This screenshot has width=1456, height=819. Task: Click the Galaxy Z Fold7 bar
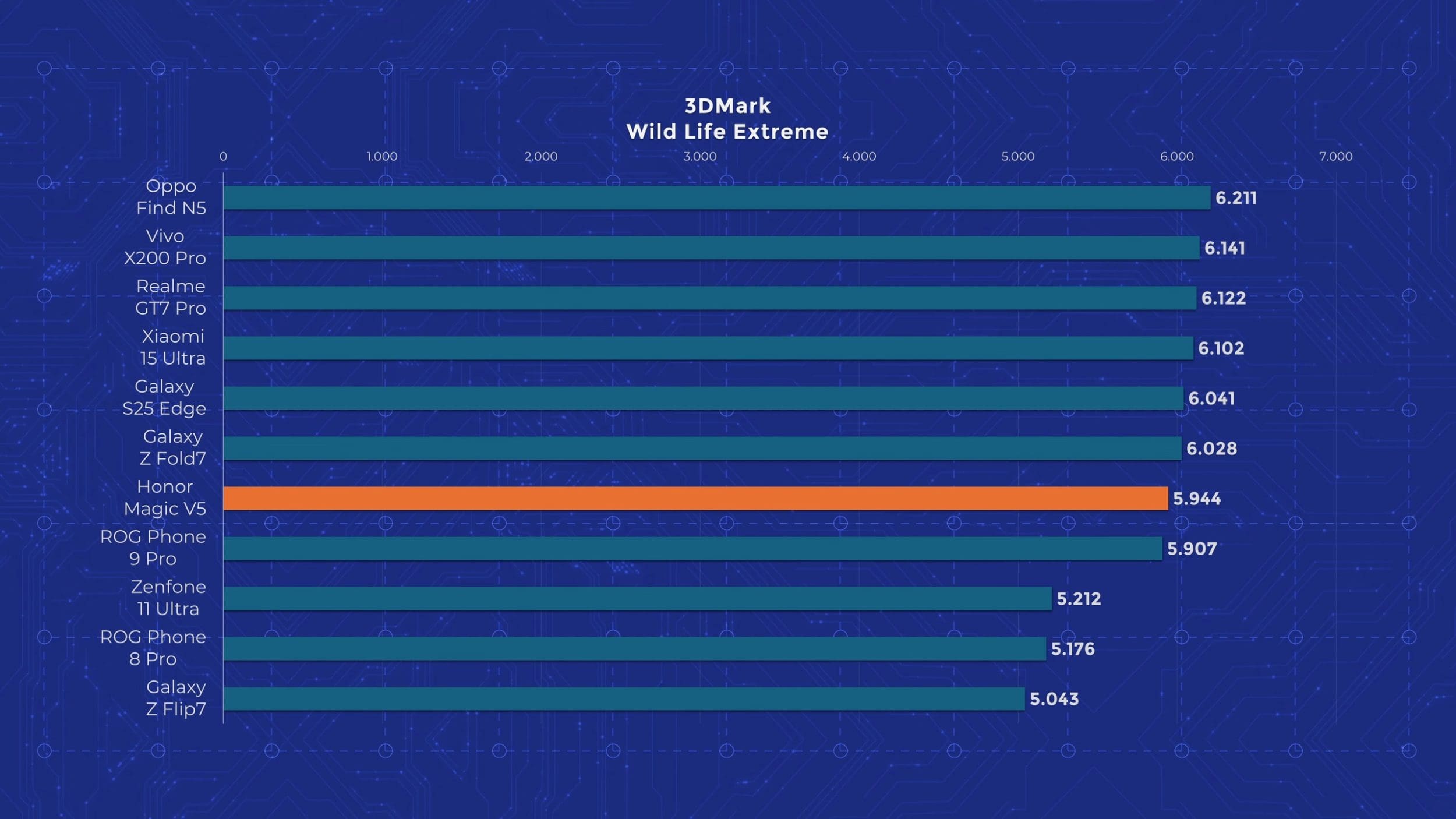702,449
